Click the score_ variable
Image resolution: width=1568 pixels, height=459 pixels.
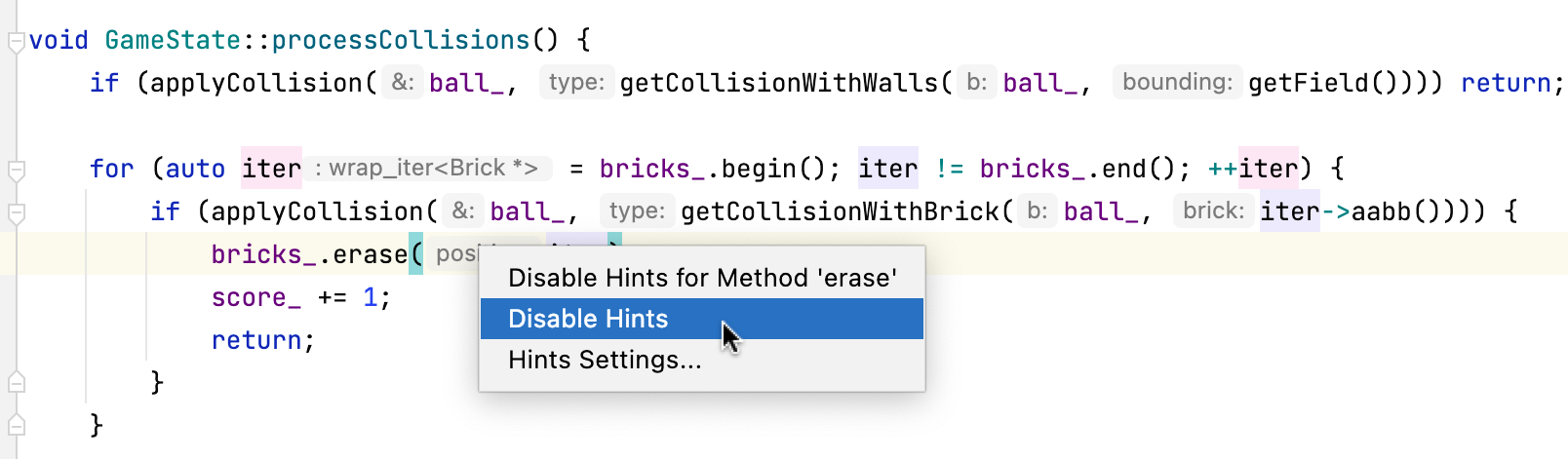[255, 297]
